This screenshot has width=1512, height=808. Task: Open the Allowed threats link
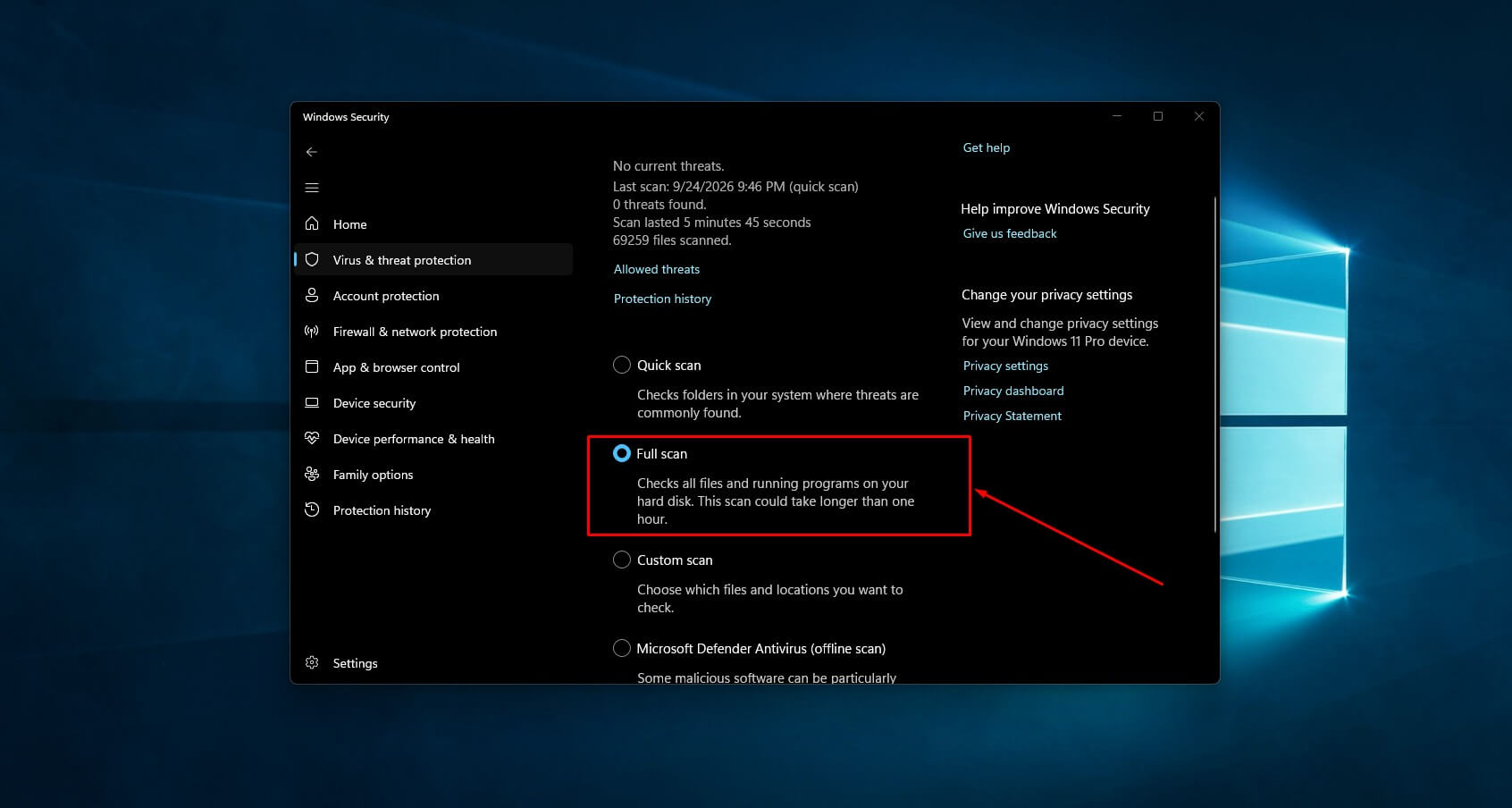(x=657, y=269)
